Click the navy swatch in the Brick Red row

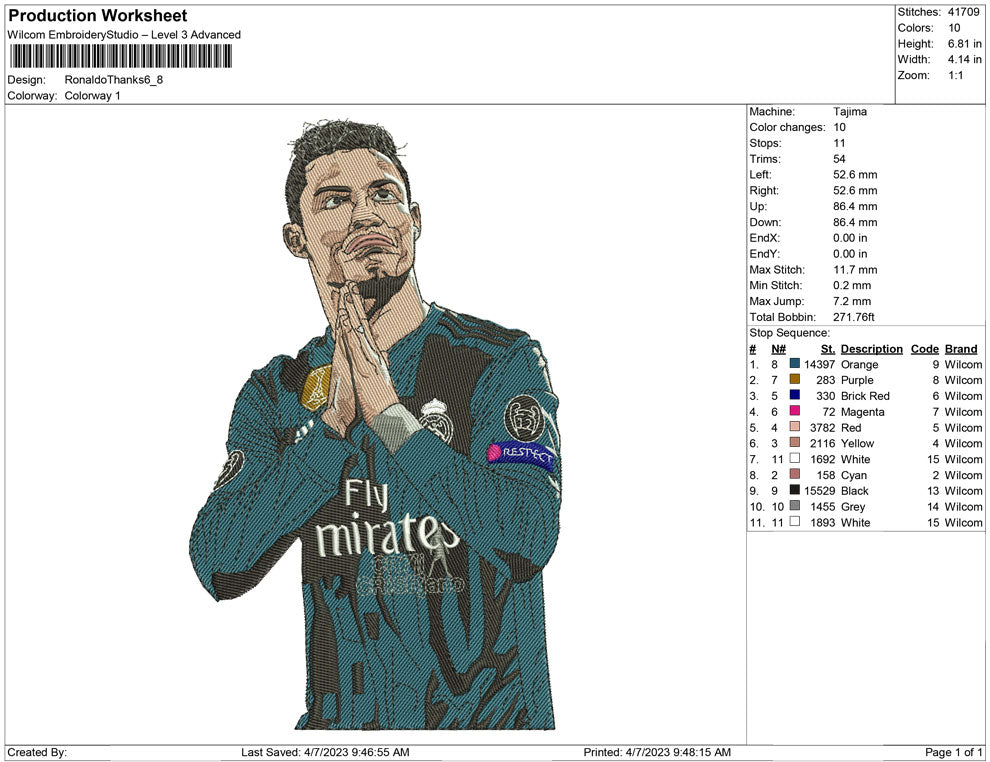click(x=794, y=395)
